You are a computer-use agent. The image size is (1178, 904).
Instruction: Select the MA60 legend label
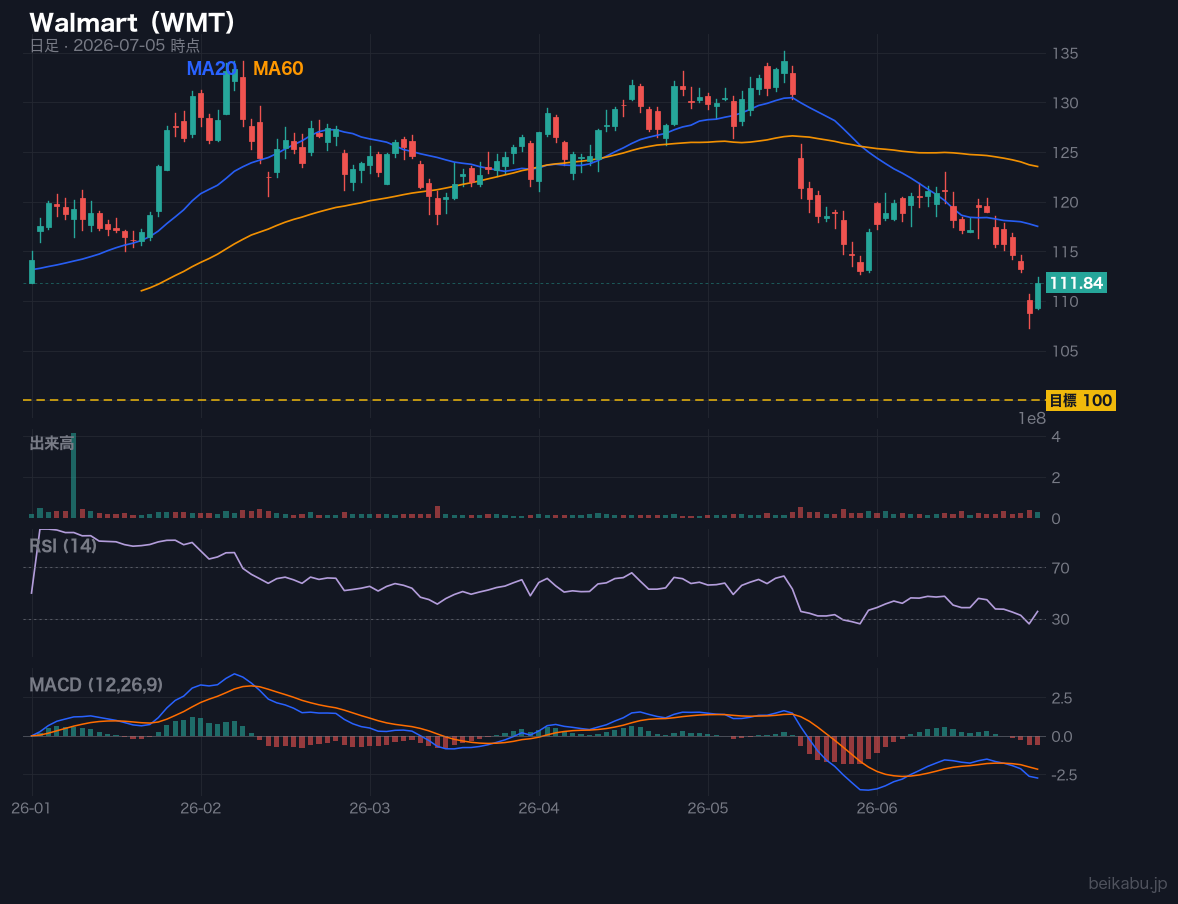pyautogui.click(x=278, y=68)
